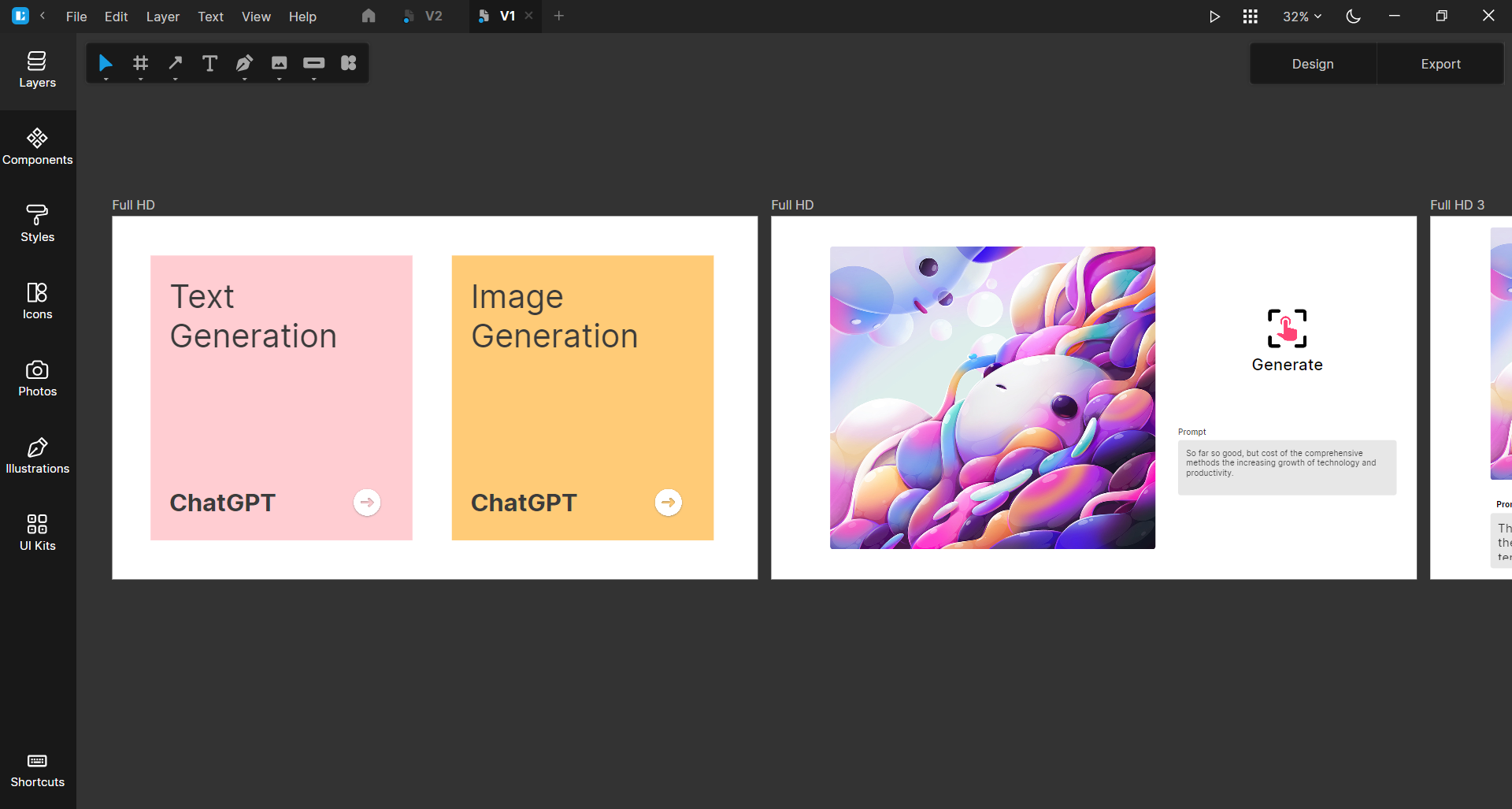Screen dimensions: 1512x809
Task: Select the Prompt label
Action: tap(1191, 432)
